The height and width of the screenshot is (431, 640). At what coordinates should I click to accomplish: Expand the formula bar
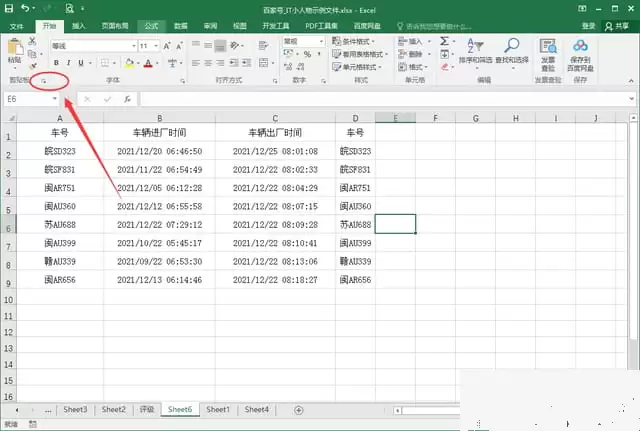(631, 99)
